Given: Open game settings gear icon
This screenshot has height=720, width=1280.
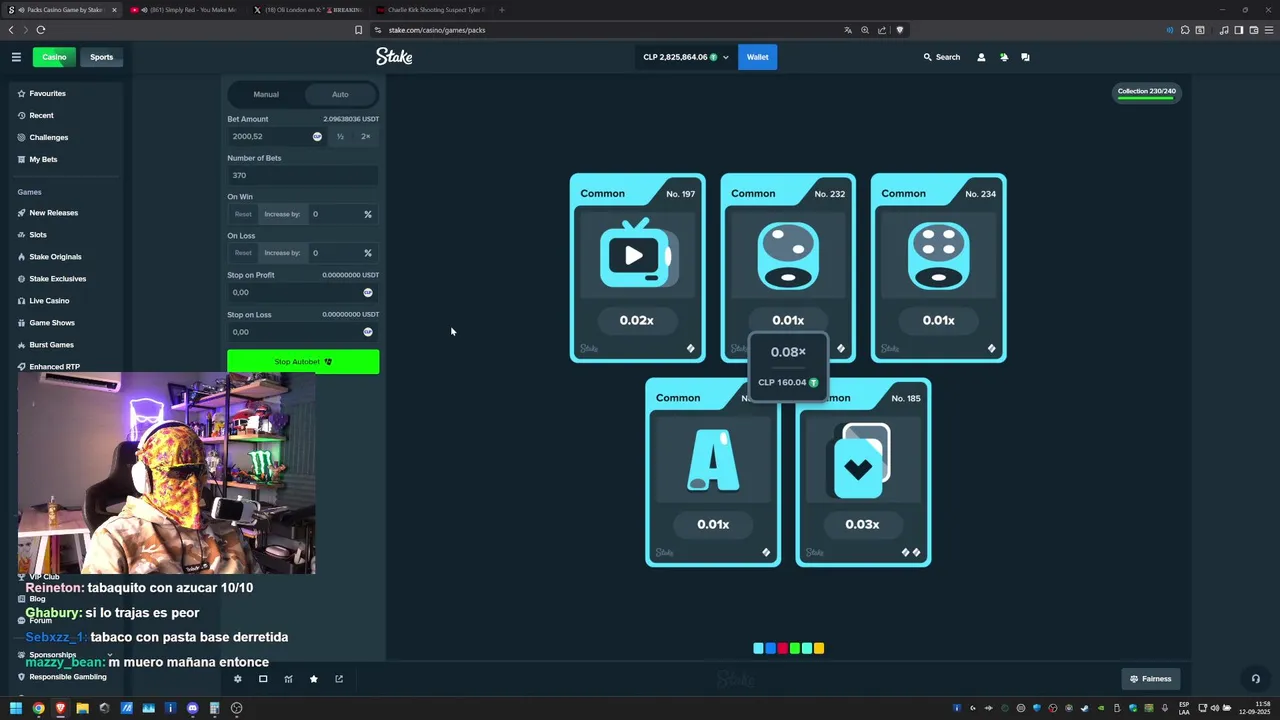Looking at the screenshot, I should point(238,679).
